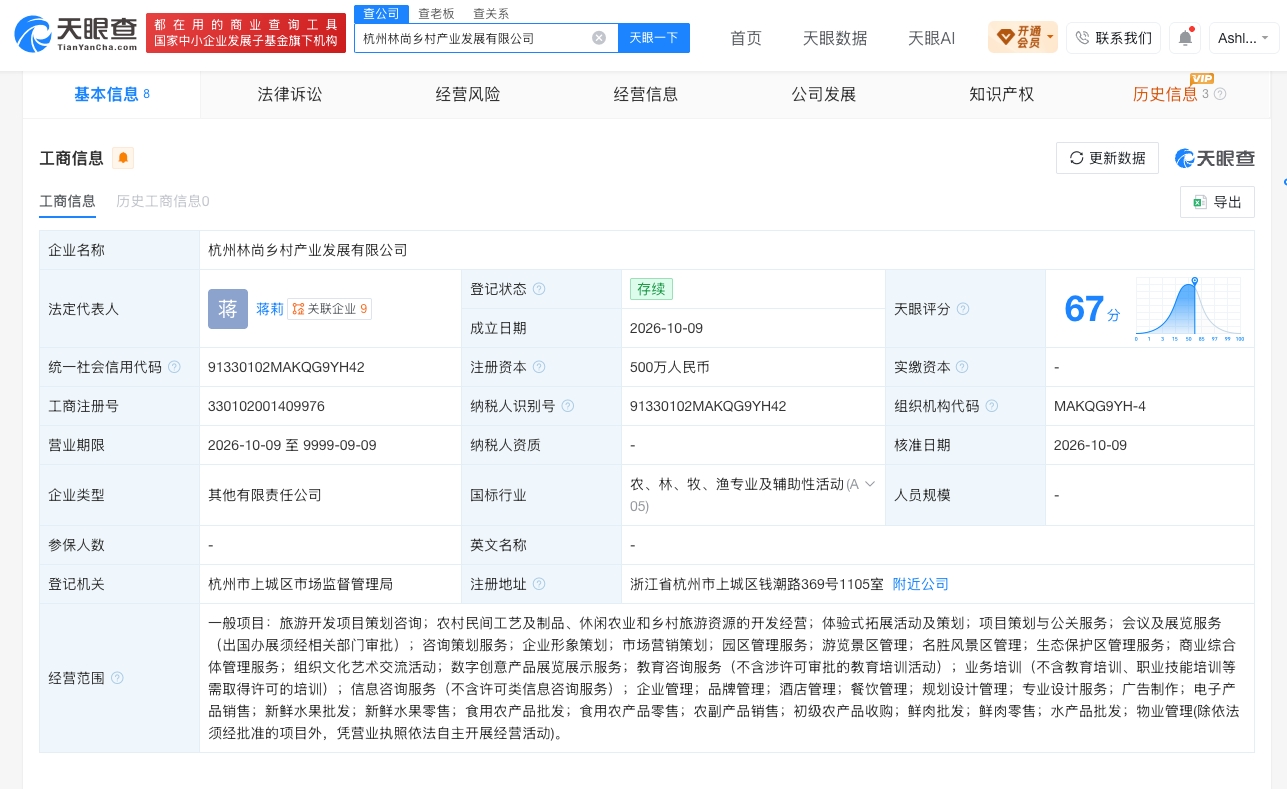The image size is (1287, 789).
Task: Show help for 注册地址
Action: click(539, 584)
